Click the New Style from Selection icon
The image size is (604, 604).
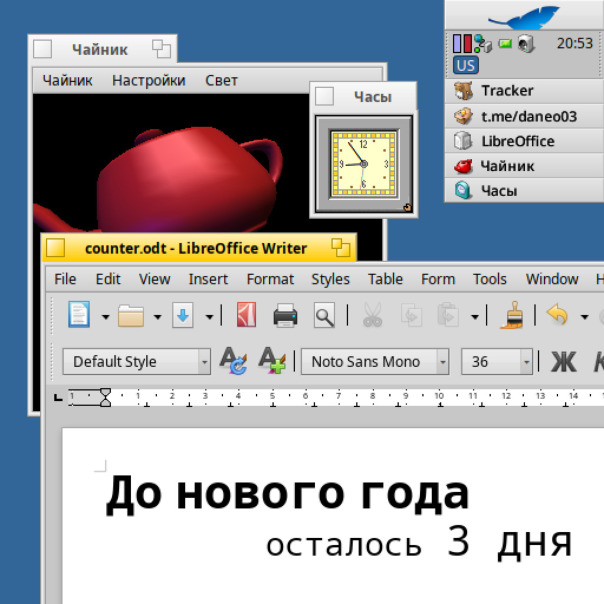point(272,361)
